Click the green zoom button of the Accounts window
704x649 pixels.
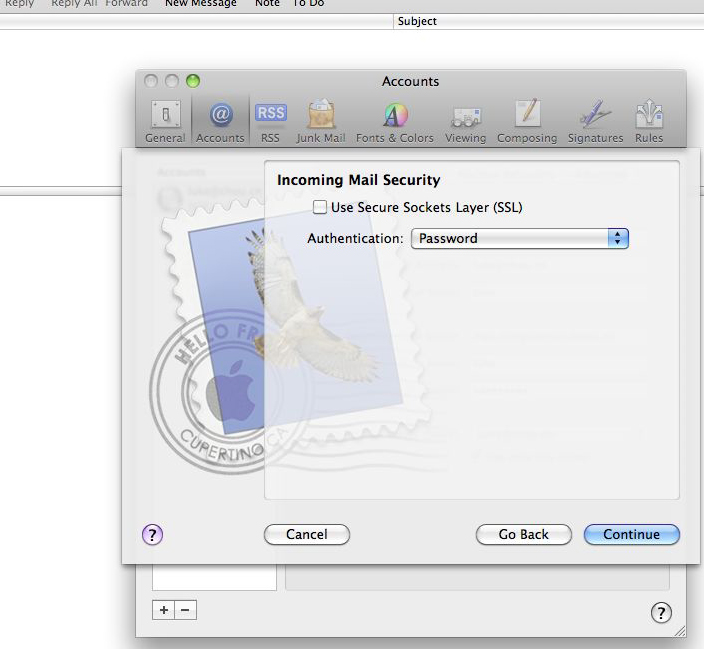tap(193, 81)
